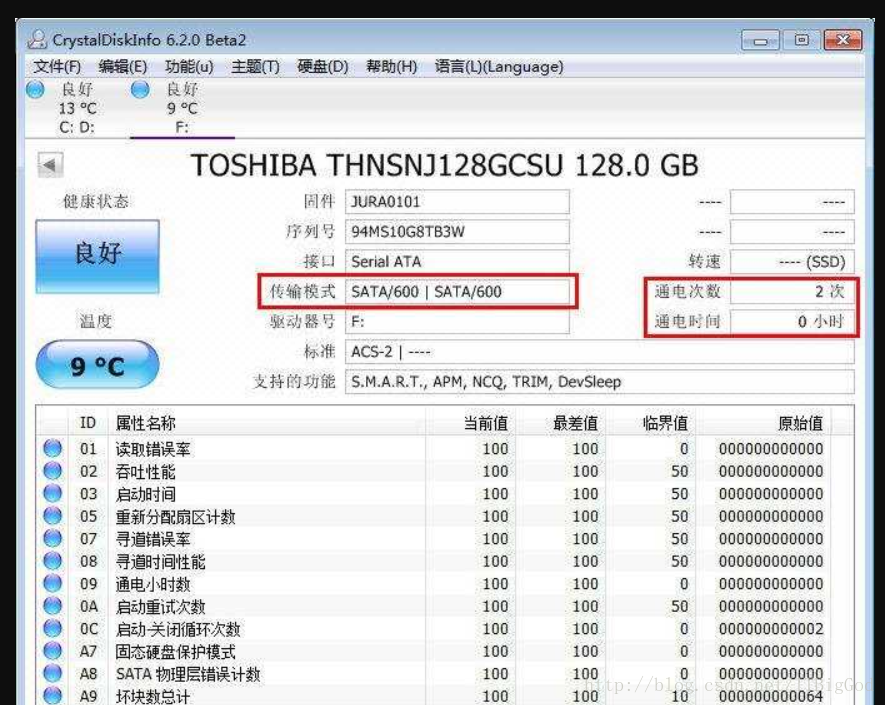The image size is (885, 705).
Task: Click the ACS-2 standard field
Action: click(599, 352)
